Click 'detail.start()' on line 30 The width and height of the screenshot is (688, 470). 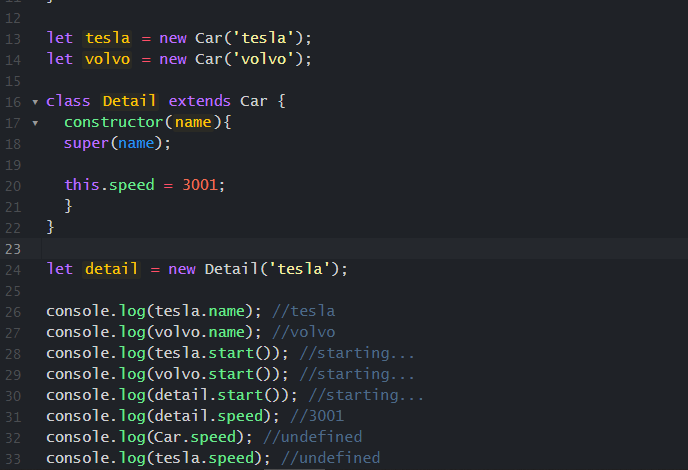[217, 395]
